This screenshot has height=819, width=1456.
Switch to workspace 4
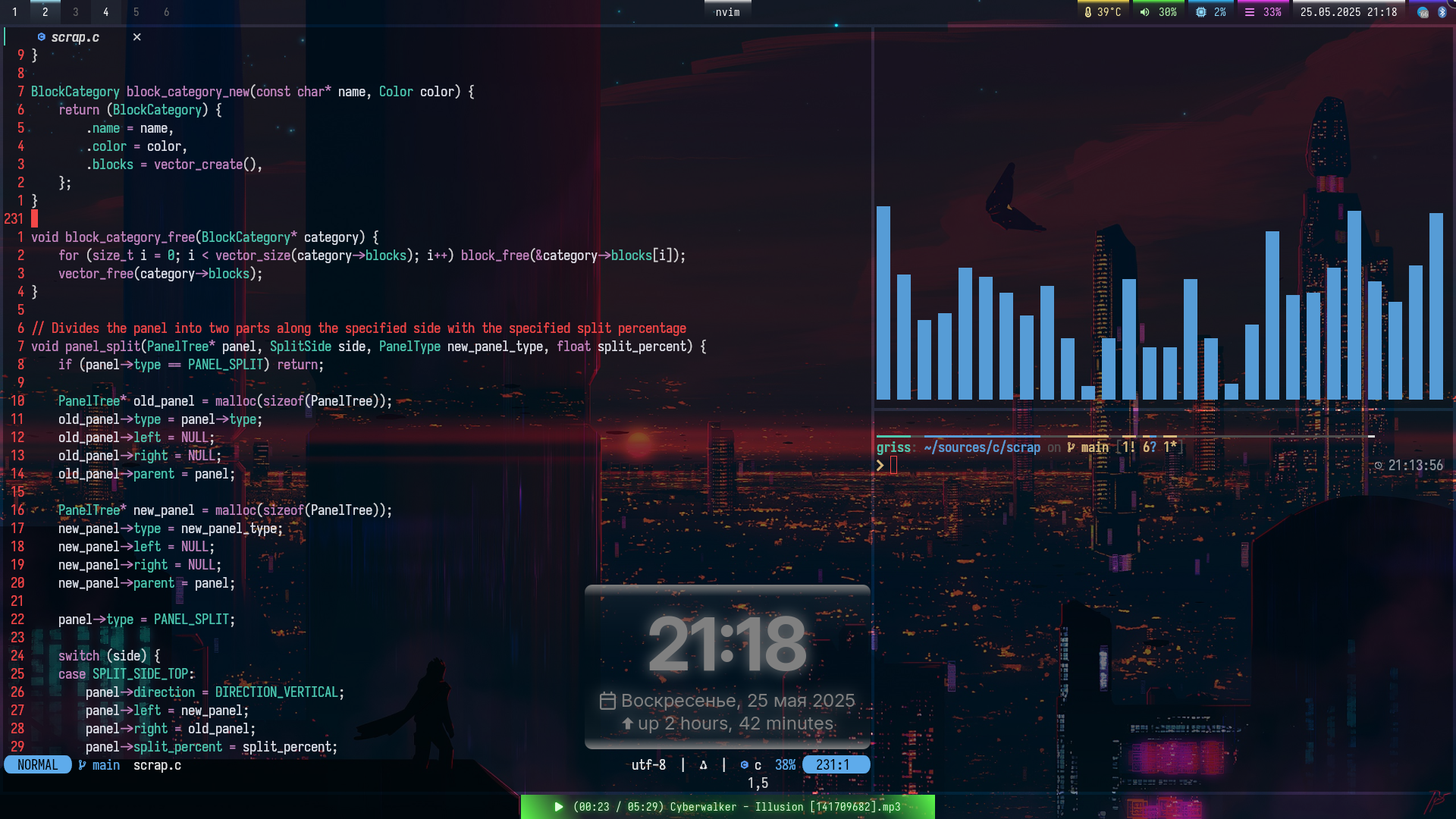pyautogui.click(x=105, y=12)
